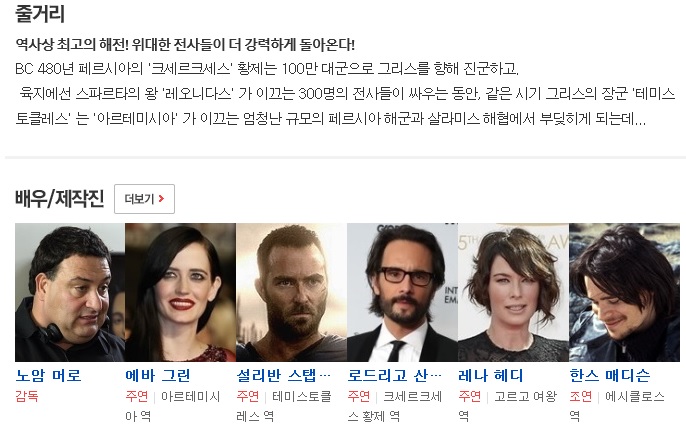Open 에바 그린 actress photo
The height and width of the screenshot is (427, 686).
181,292
